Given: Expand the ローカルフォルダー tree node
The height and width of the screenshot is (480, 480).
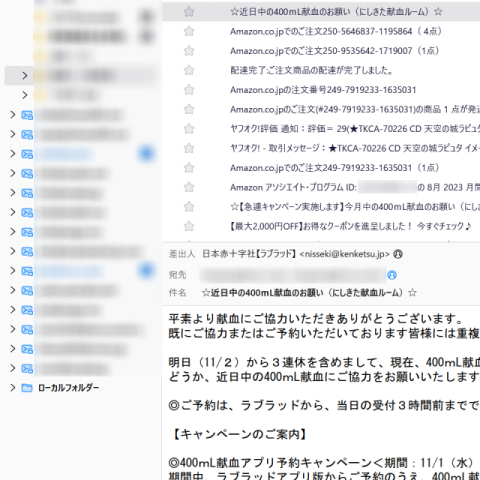Looking at the screenshot, I should click(x=13, y=388).
